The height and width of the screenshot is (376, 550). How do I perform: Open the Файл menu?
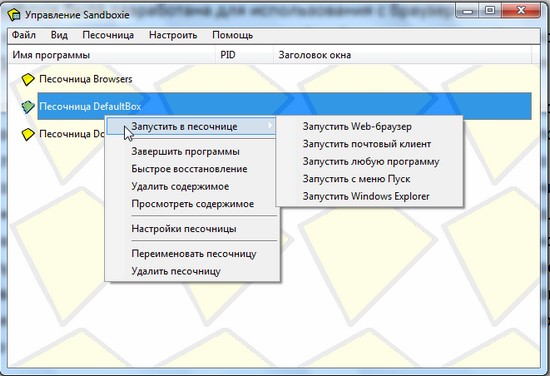[x=24, y=35]
